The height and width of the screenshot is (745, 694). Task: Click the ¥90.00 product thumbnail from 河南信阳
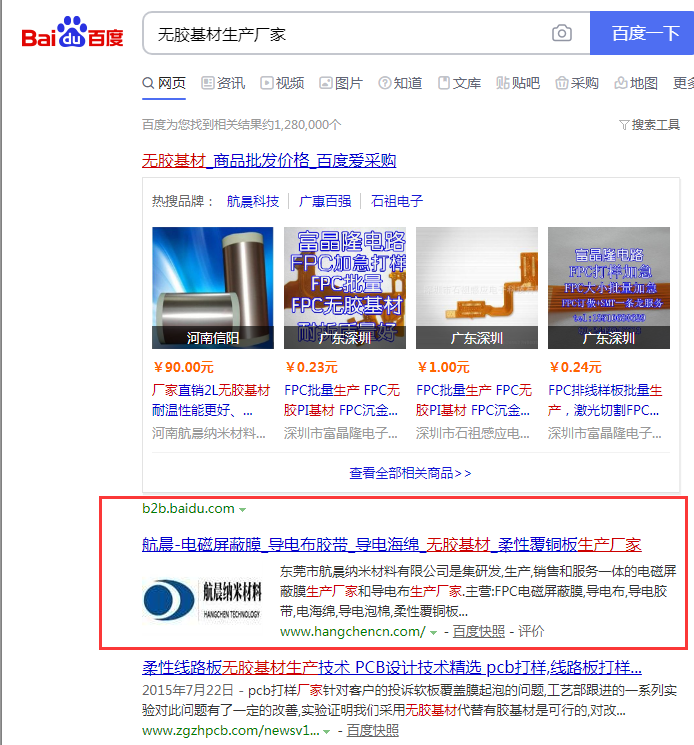[212, 288]
